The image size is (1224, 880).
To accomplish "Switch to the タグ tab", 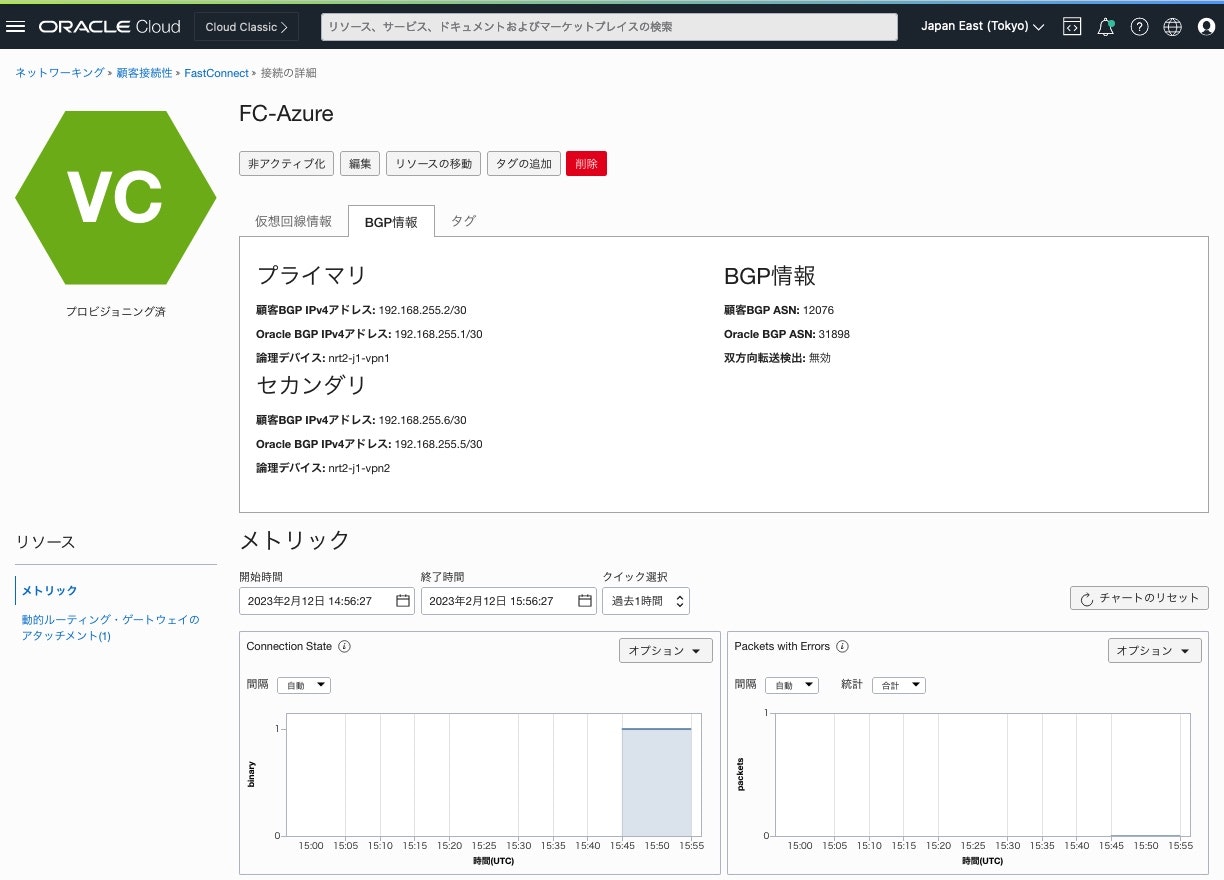I will click(463, 221).
